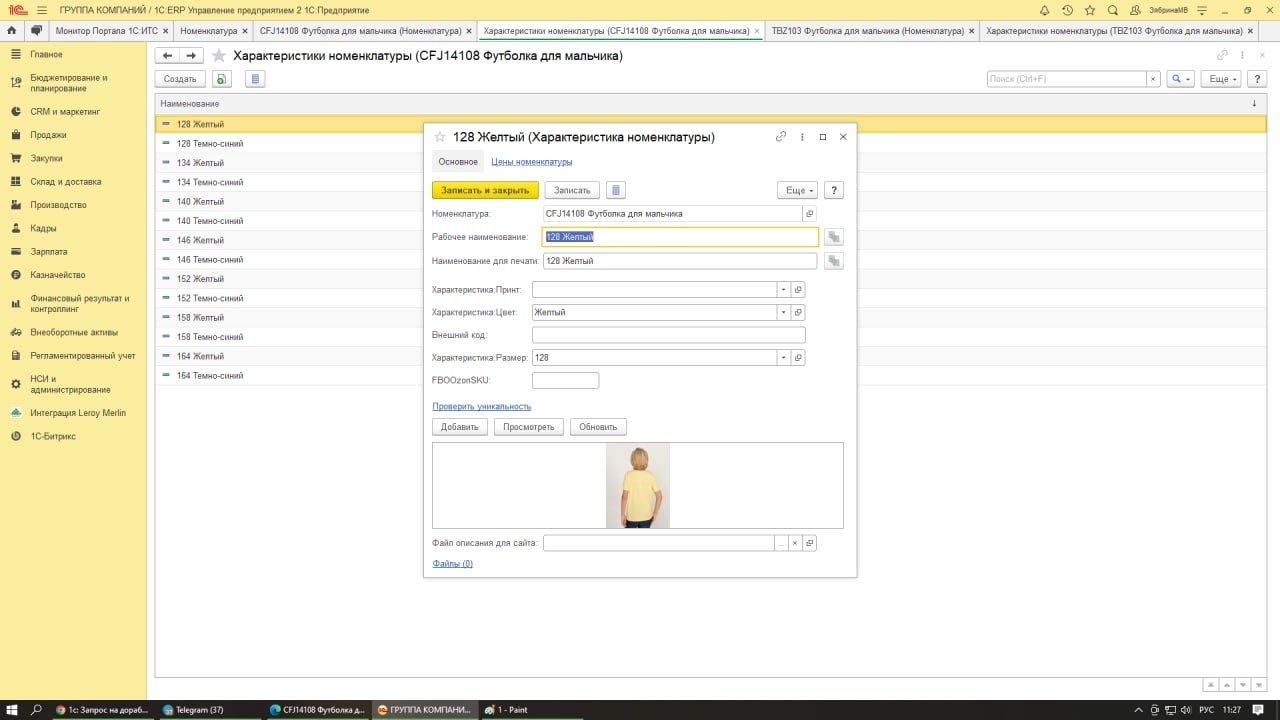Open the discussions chat icon
This screenshot has height=720, width=1280.
[x=37, y=31]
